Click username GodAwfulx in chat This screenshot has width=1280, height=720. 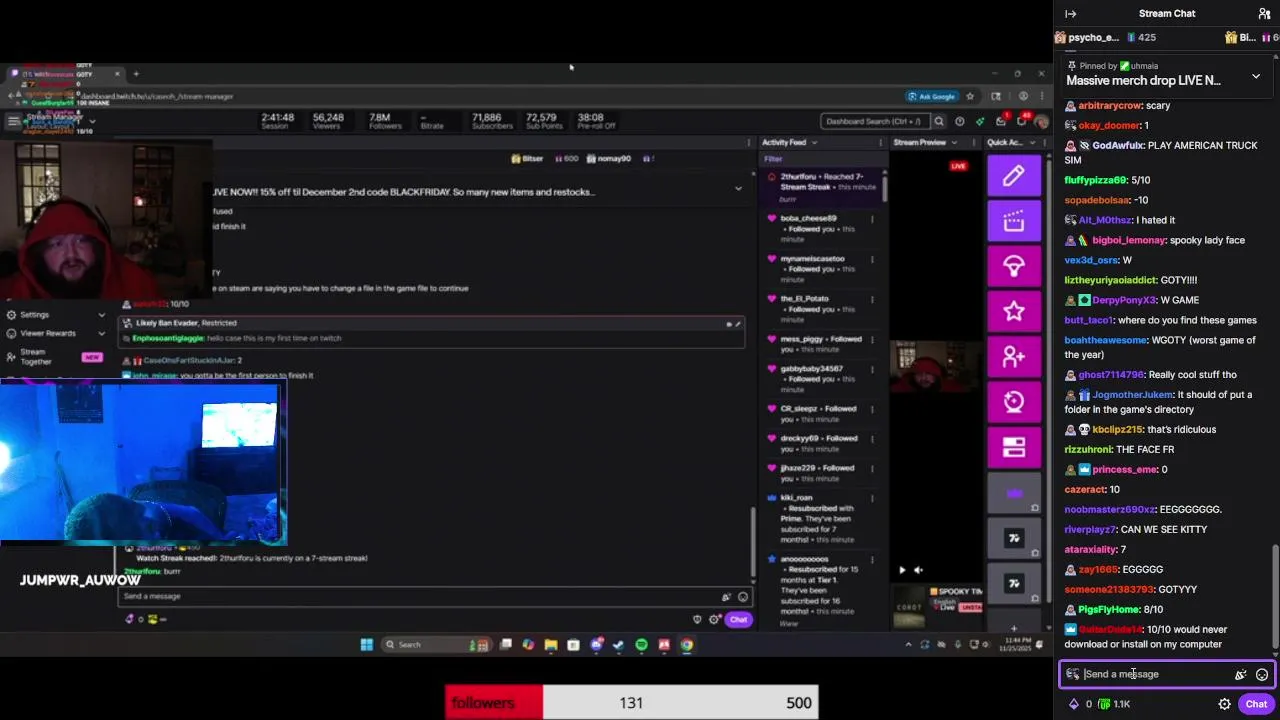[x=1117, y=145]
